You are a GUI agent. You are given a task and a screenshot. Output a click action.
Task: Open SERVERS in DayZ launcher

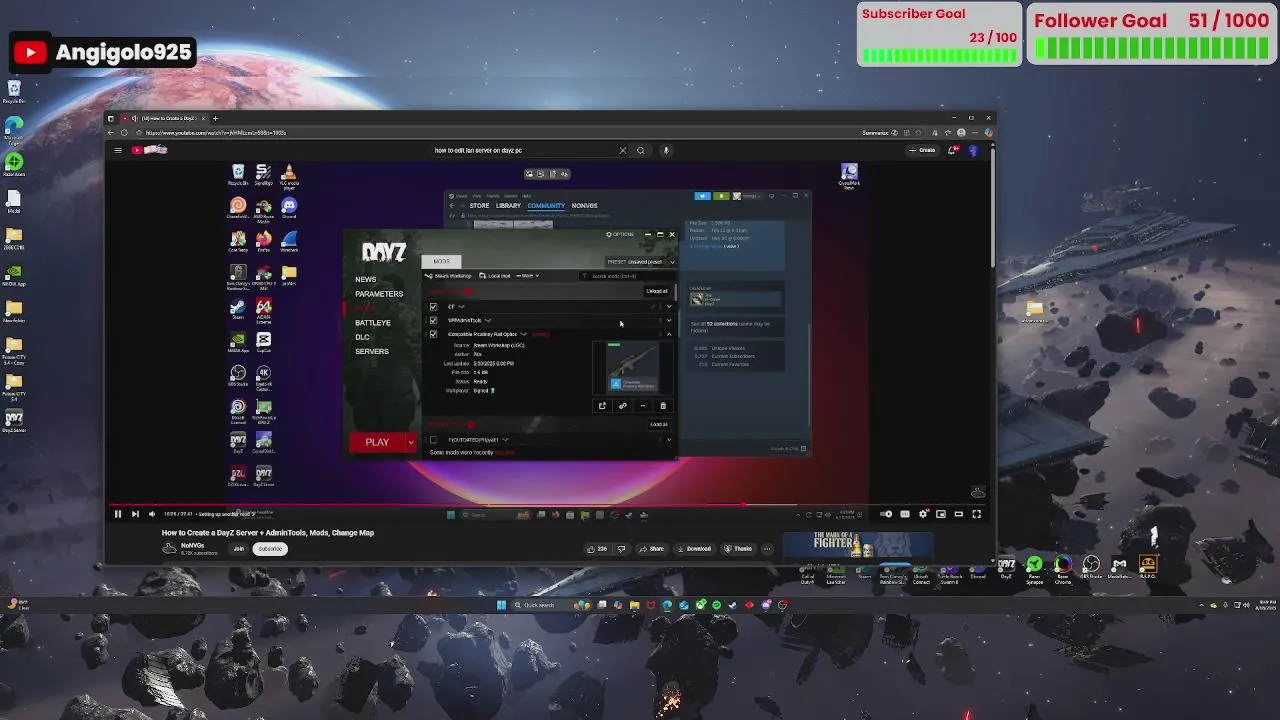(372, 351)
